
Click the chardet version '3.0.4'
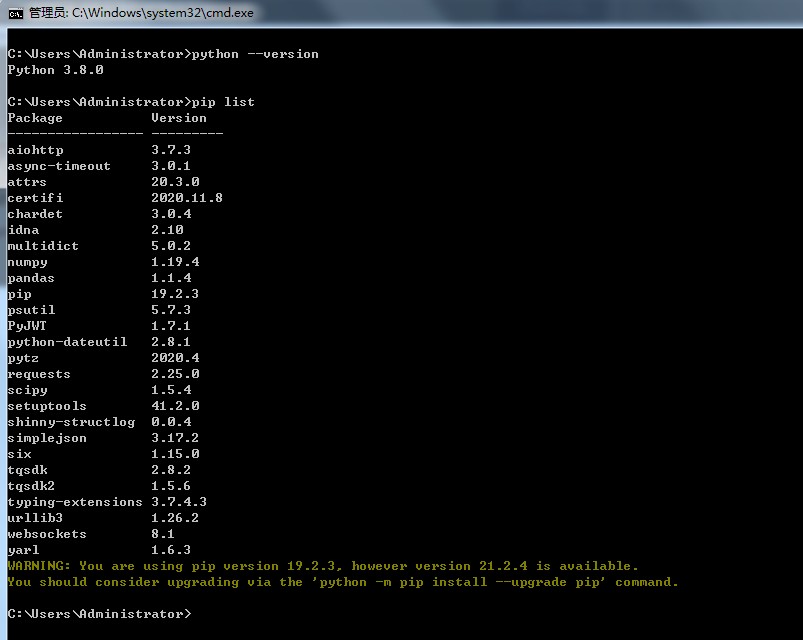(x=171, y=214)
